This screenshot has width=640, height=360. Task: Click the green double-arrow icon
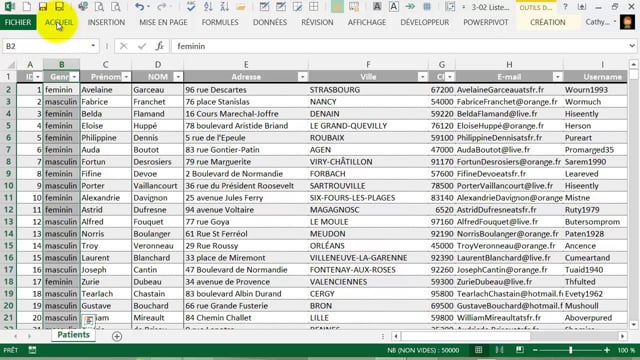coord(410,7)
